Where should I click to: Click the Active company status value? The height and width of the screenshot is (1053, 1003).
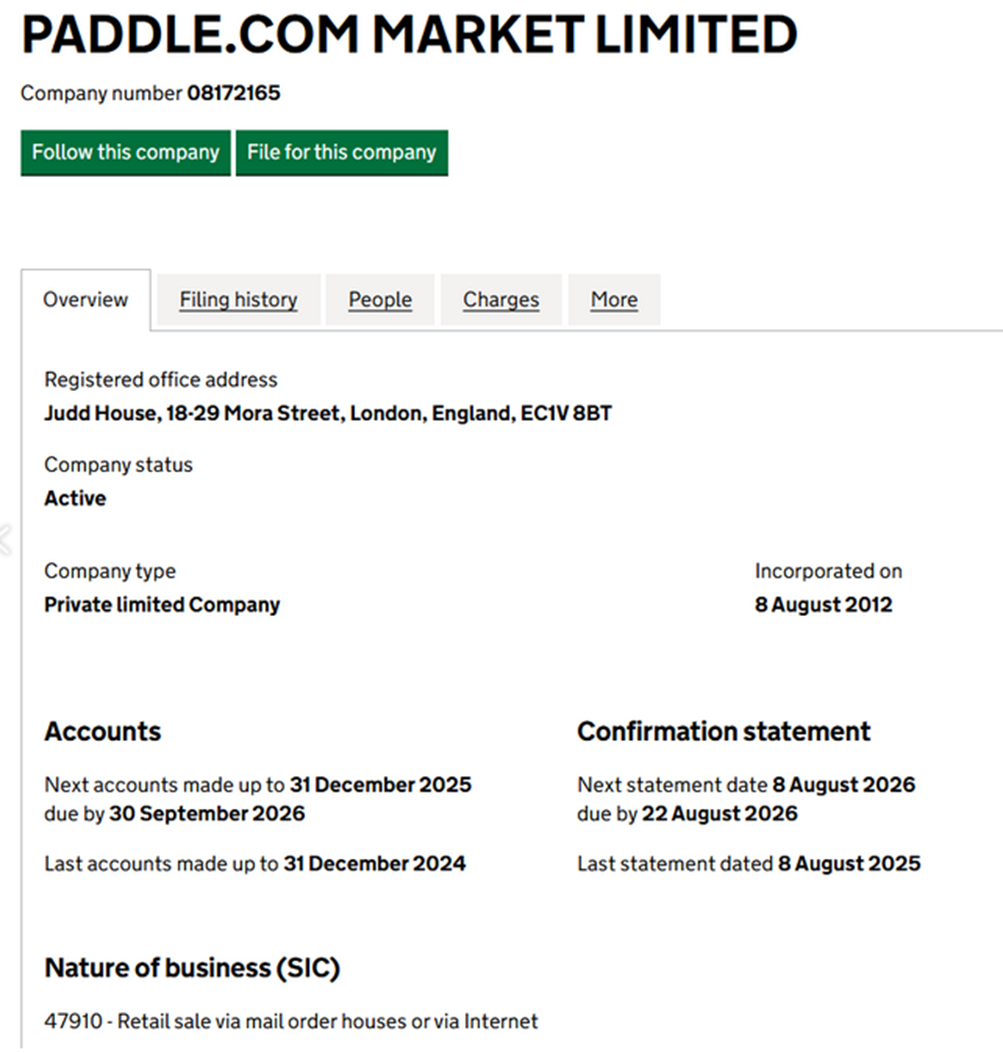[x=75, y=498]
